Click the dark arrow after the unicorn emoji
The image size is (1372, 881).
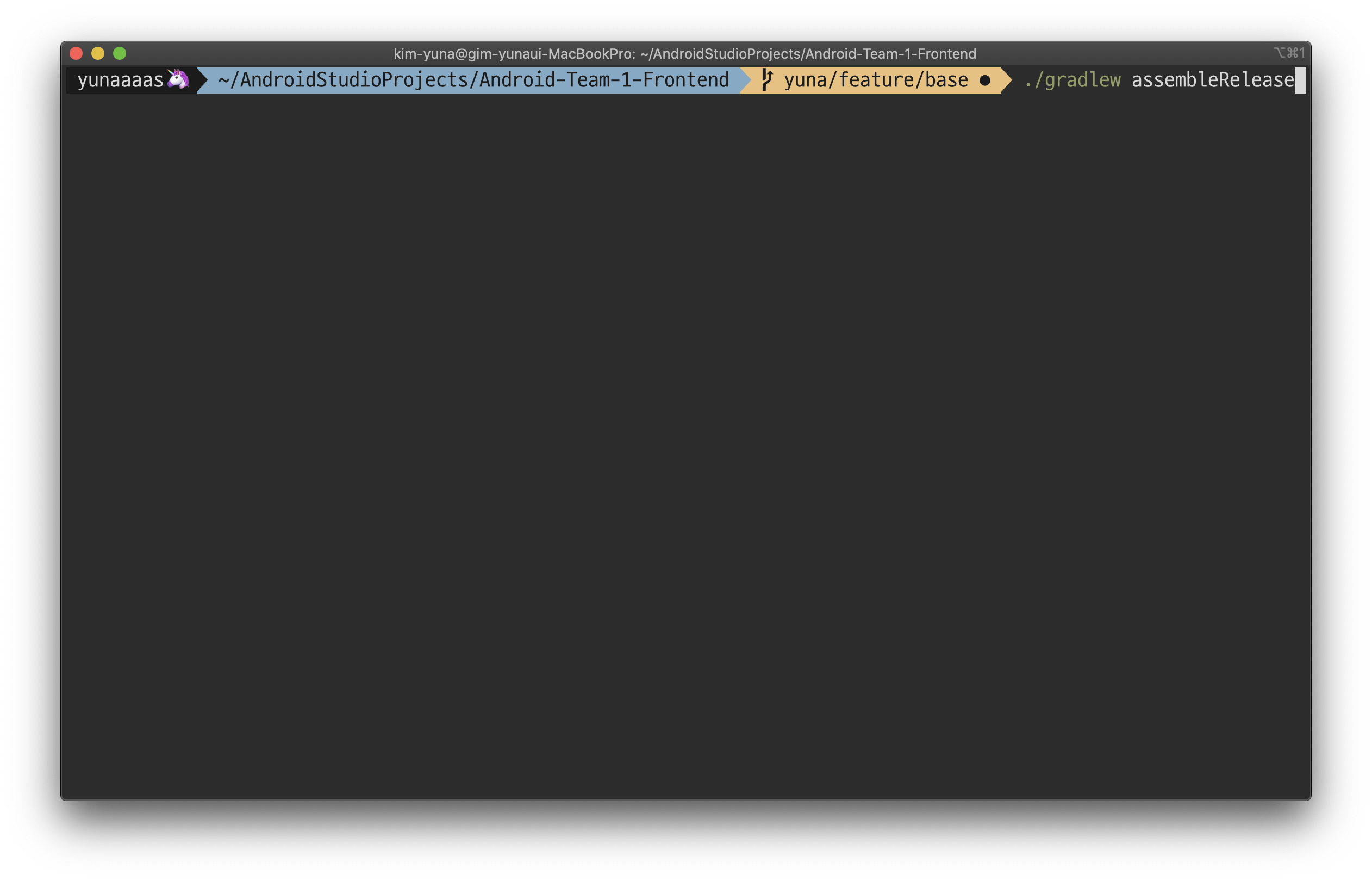[x=201, y=80]
